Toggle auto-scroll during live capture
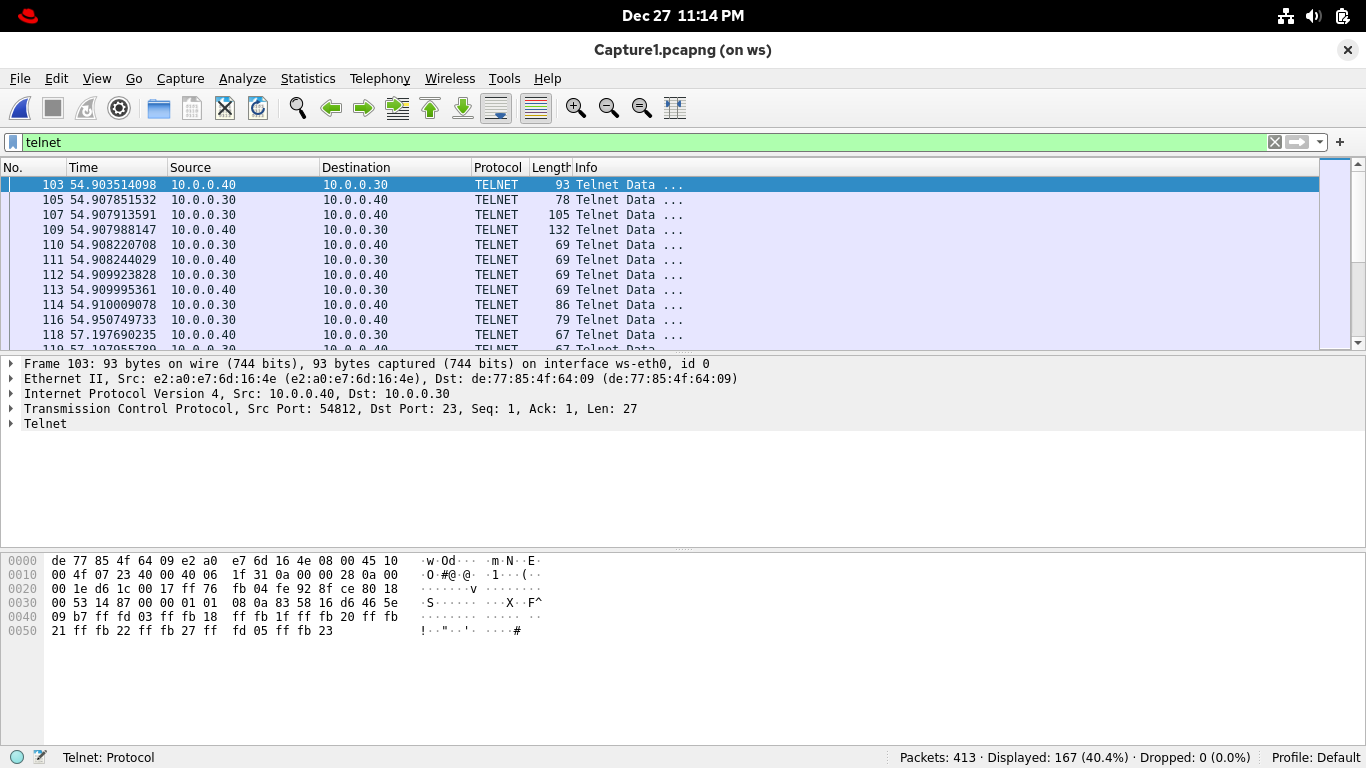 [x=496, y=108]
